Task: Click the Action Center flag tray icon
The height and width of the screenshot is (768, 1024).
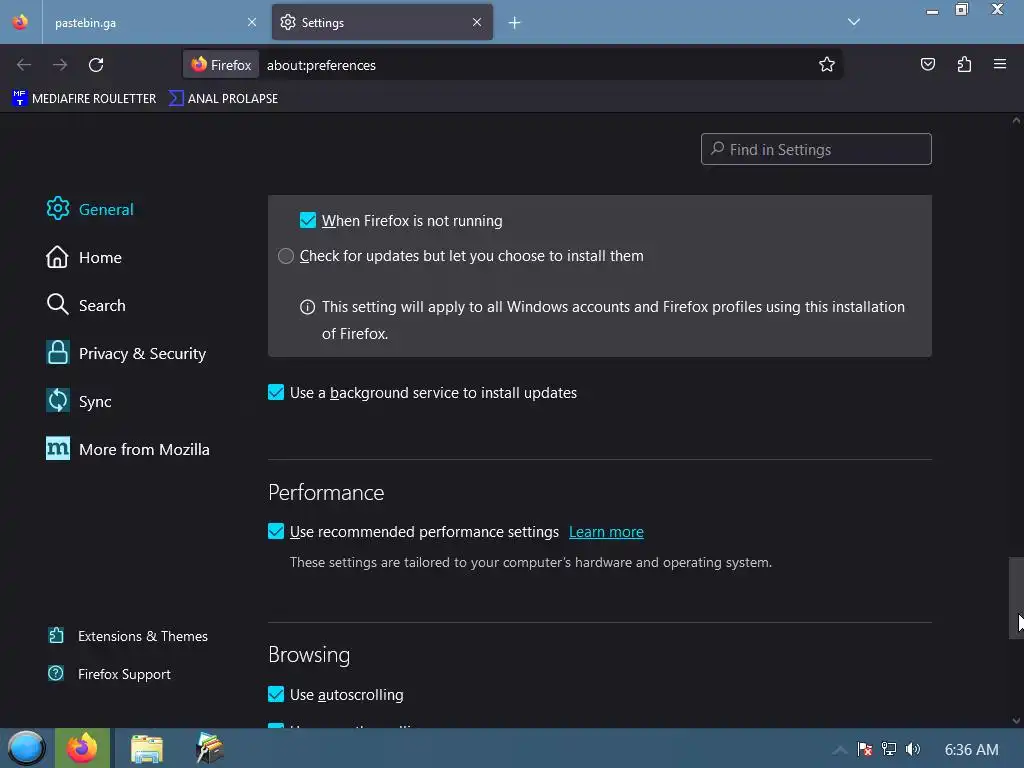Action: (x=865, y=749)
